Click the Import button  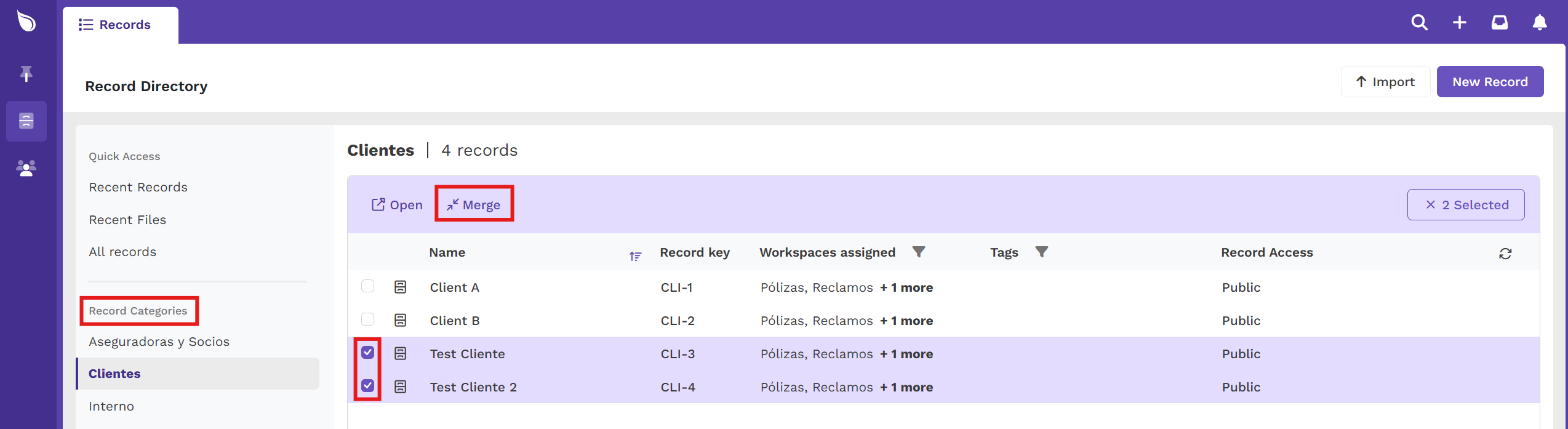(x=1385, y=82)
